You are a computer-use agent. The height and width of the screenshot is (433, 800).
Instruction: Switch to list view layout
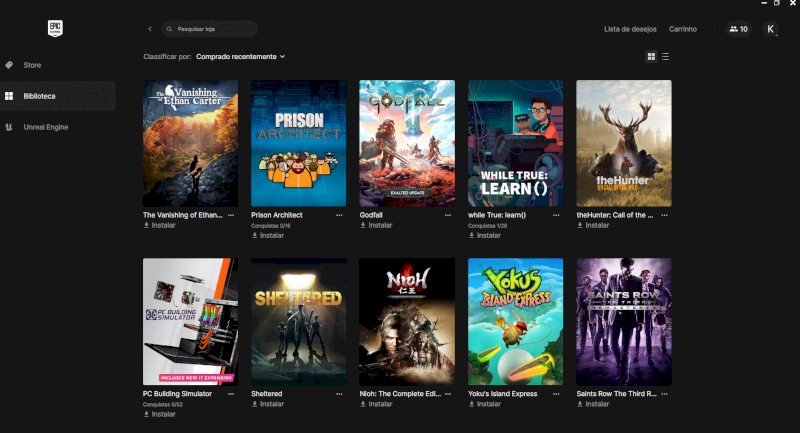(666, 57)
